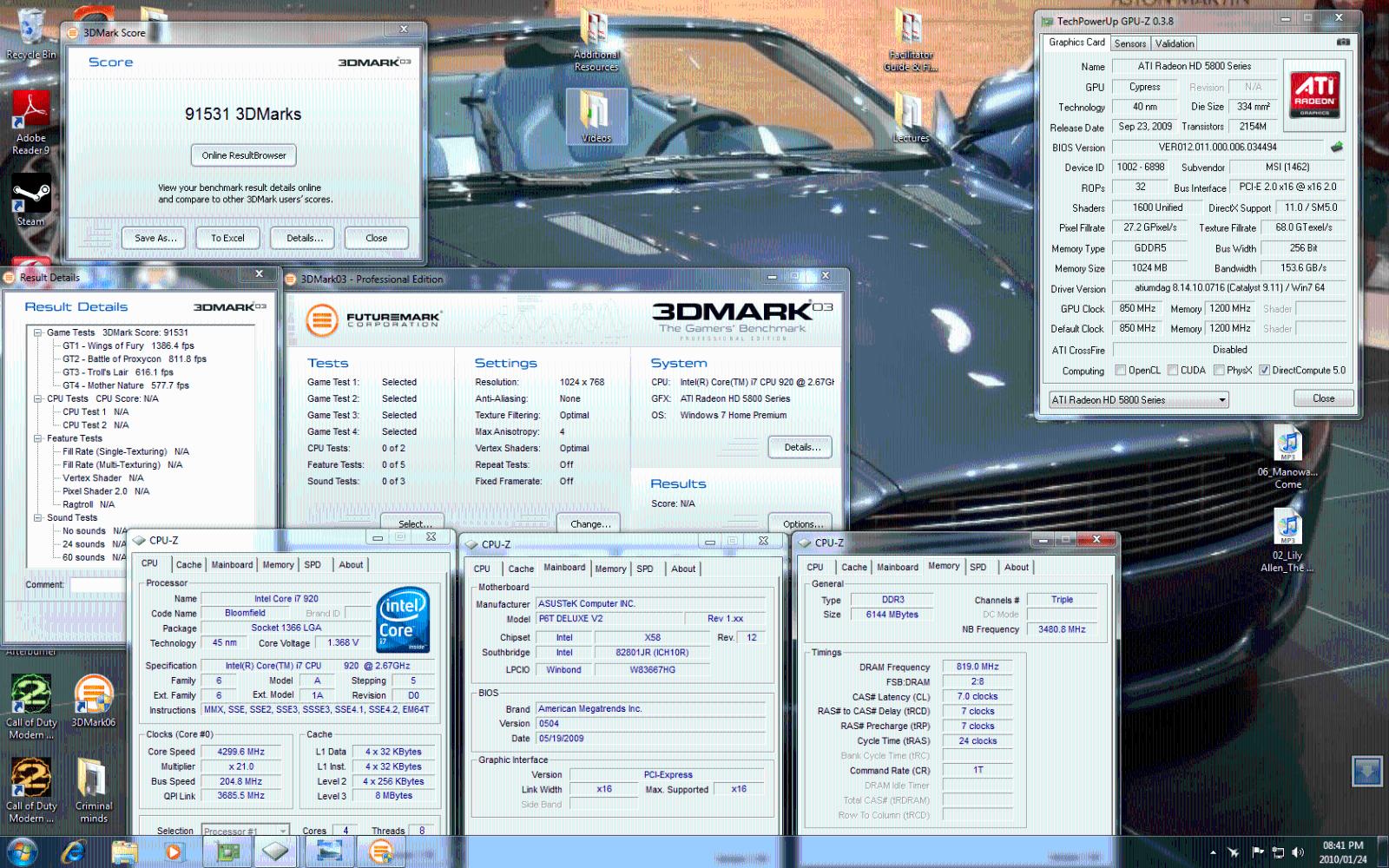Image resolution: width=1389 pixels, height=868 pixels.
Task: Launch Internet Explorer from the taskbar
Action: (73, 852)
